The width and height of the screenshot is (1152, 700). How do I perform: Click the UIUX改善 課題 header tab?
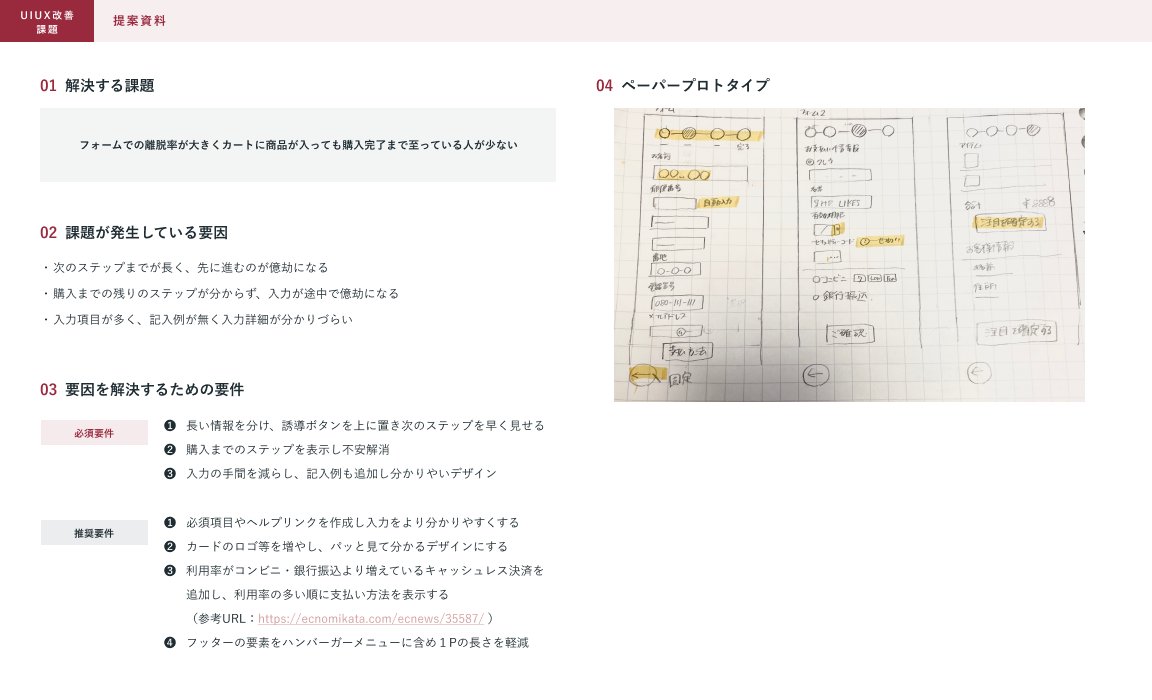47,21
